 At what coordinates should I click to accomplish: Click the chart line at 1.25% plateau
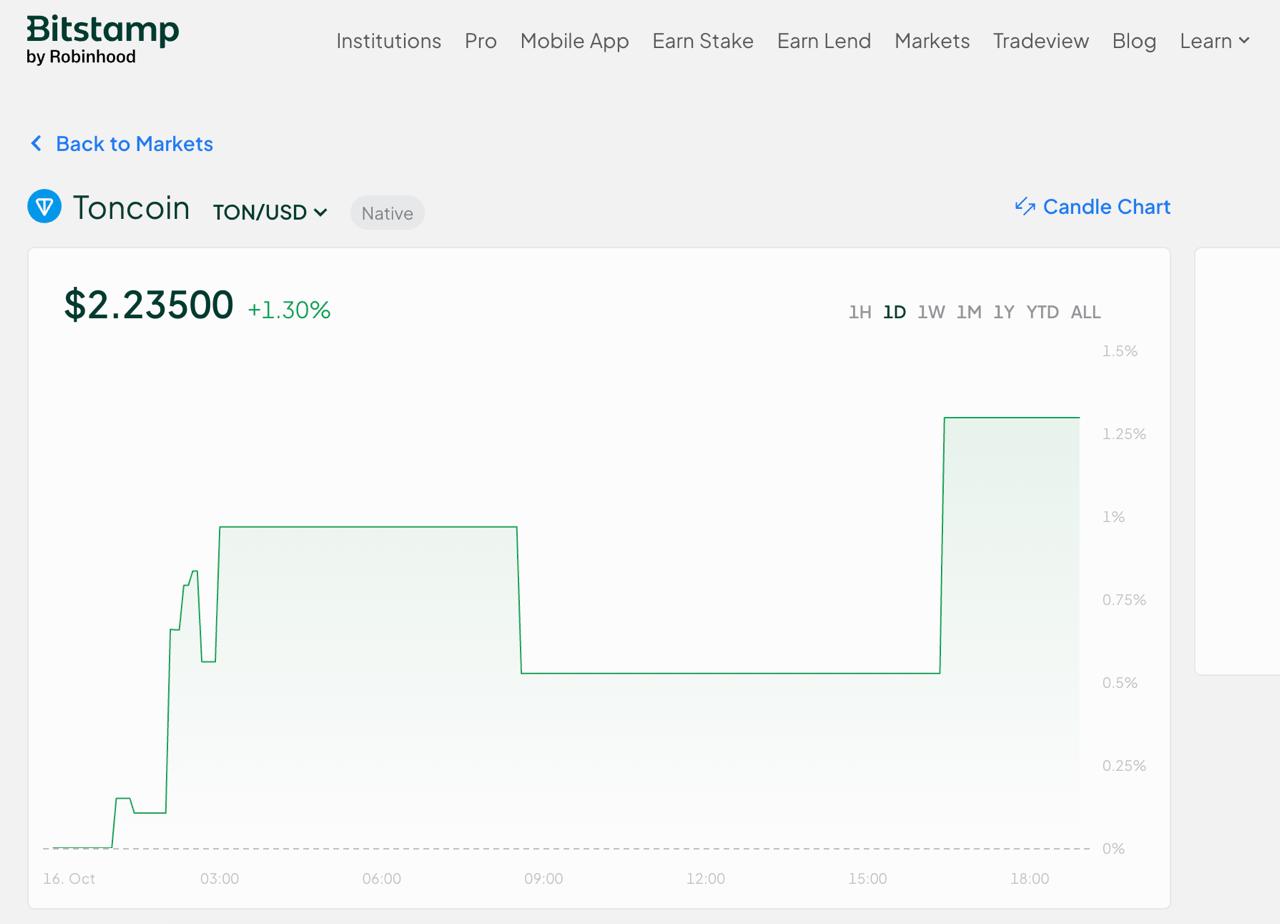click(x=1010, y=417)
